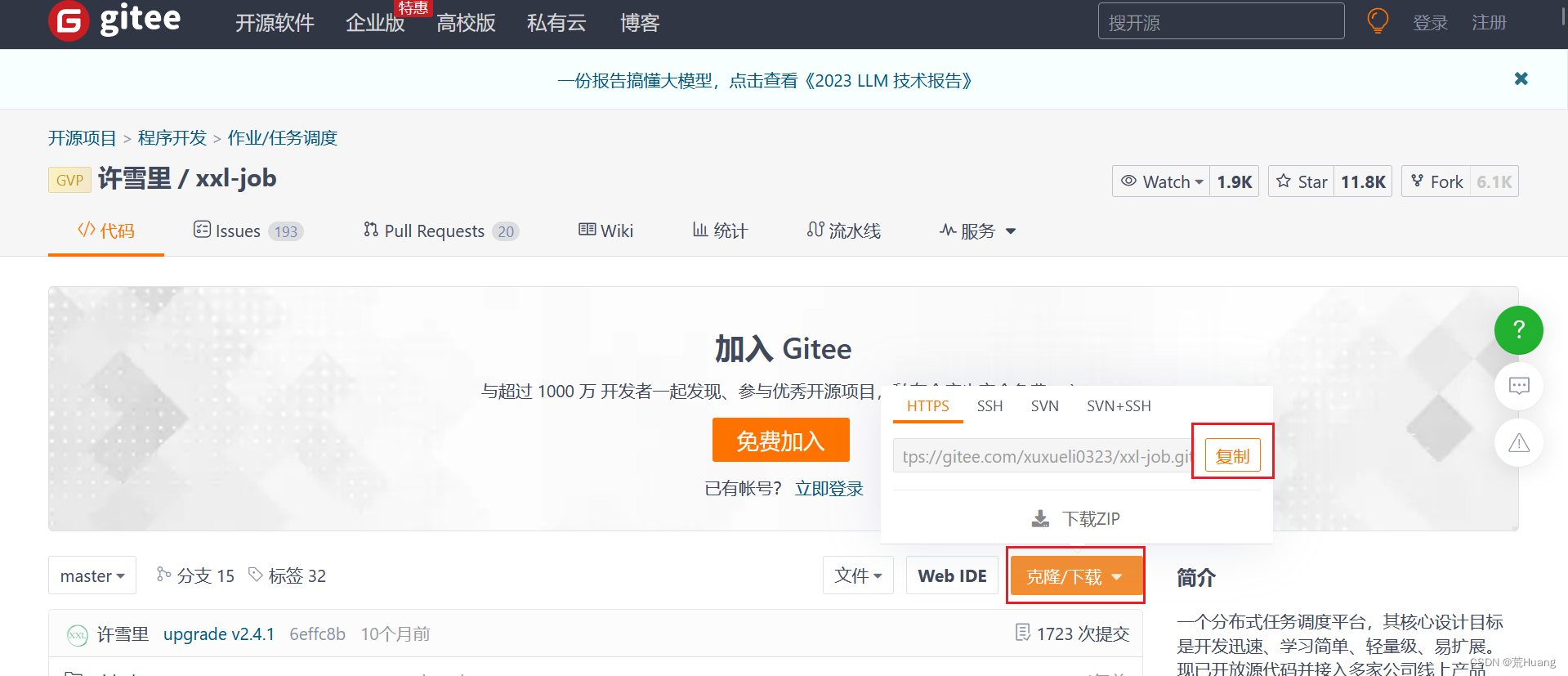
Task: Open the 代码 tab
Action: tap(106, 231)
